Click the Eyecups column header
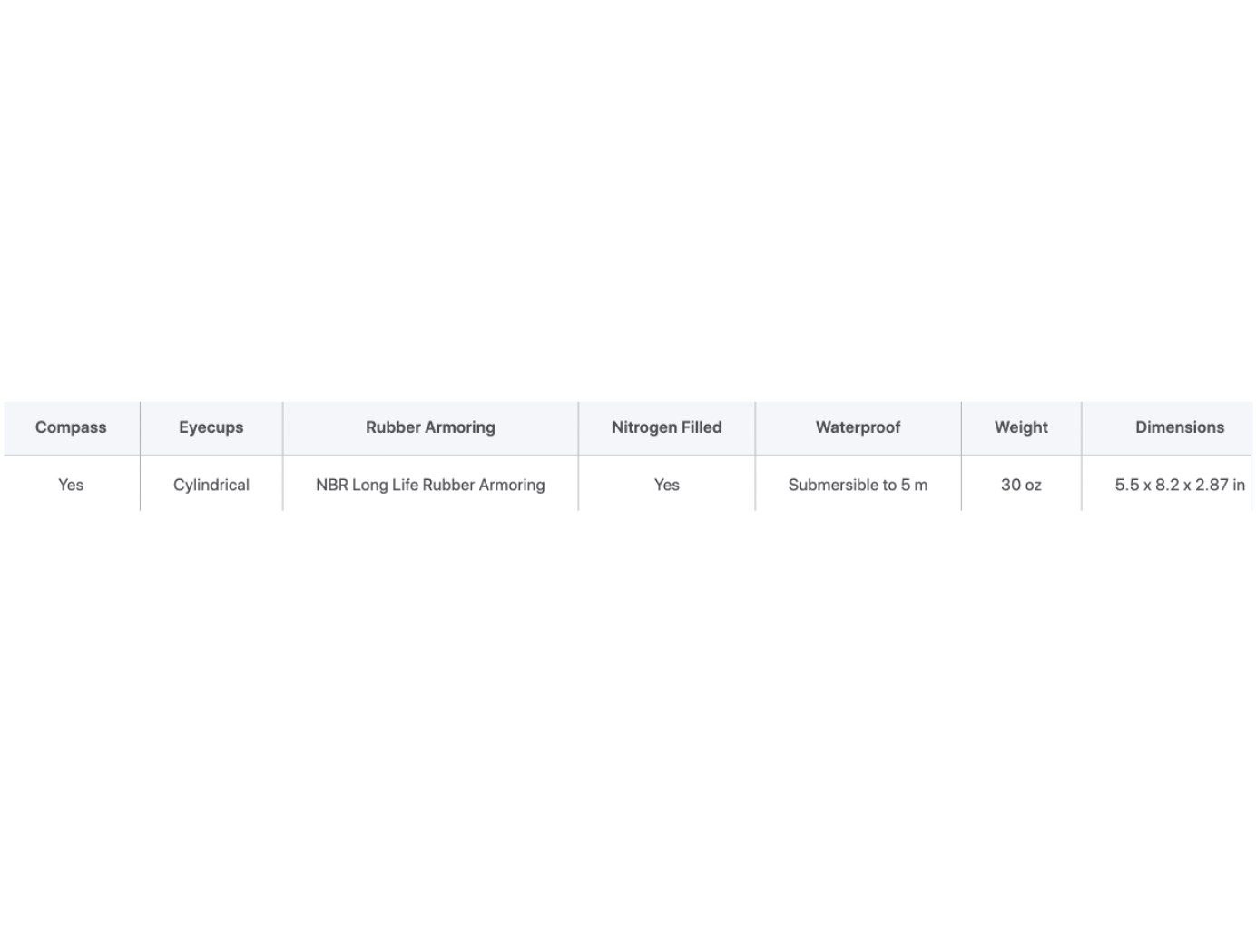Screen dimensions: 1256x952 [x=211, y=427]
